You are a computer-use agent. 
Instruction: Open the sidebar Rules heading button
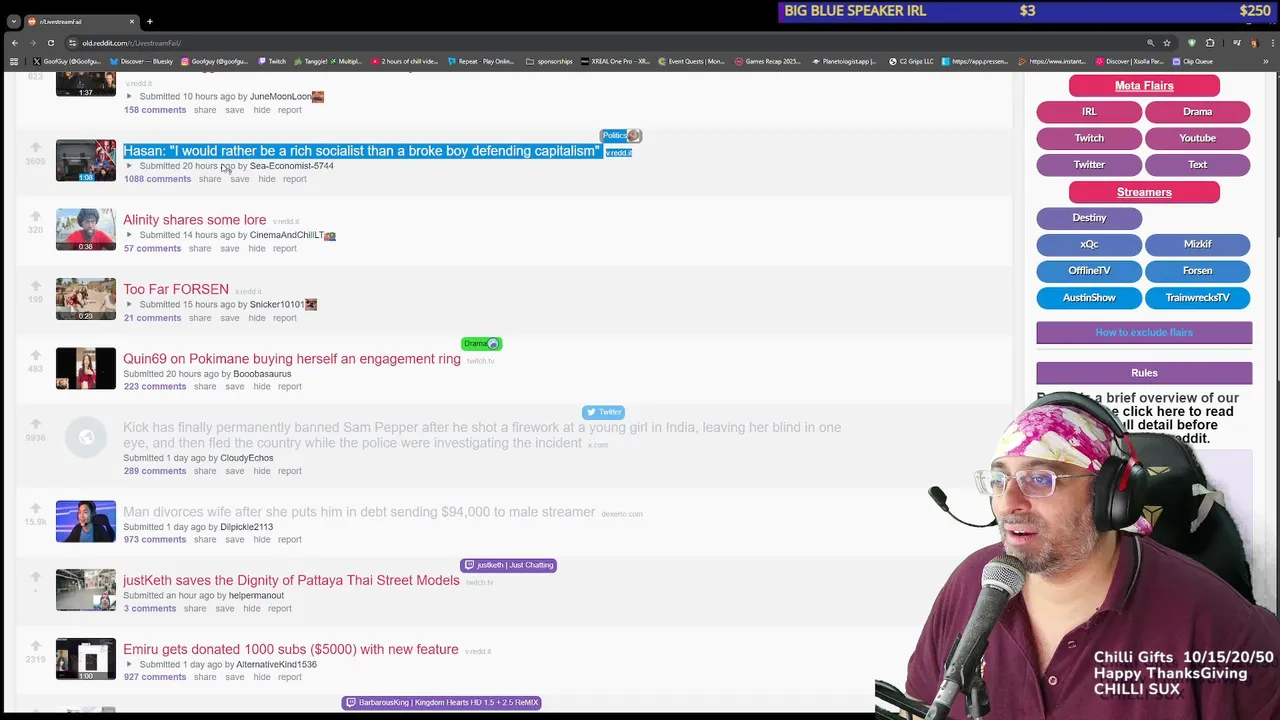1144,373
